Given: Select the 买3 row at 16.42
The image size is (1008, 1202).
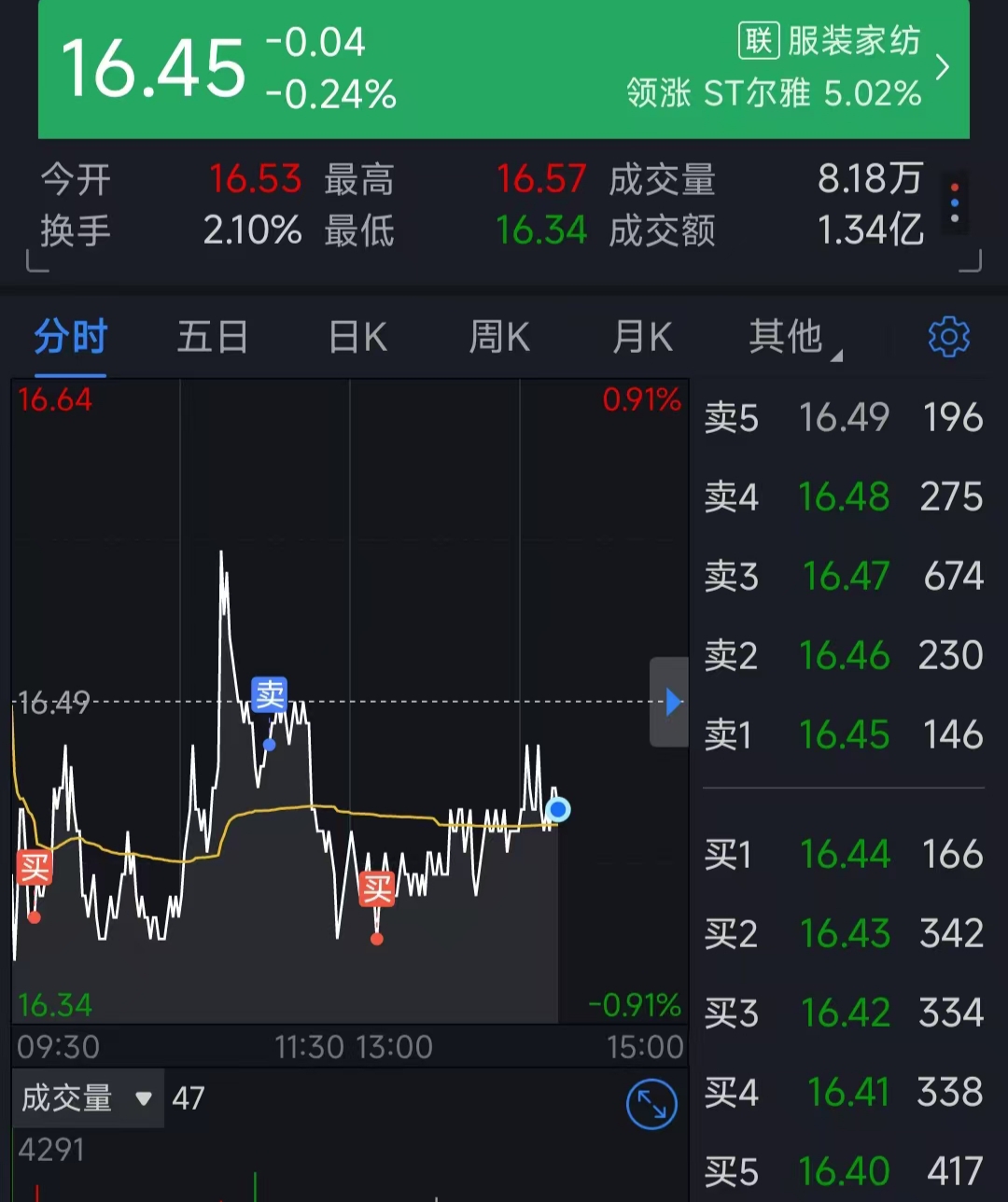Looking at the screenshot, I should pyautogui.click(x=844, y=1013).
